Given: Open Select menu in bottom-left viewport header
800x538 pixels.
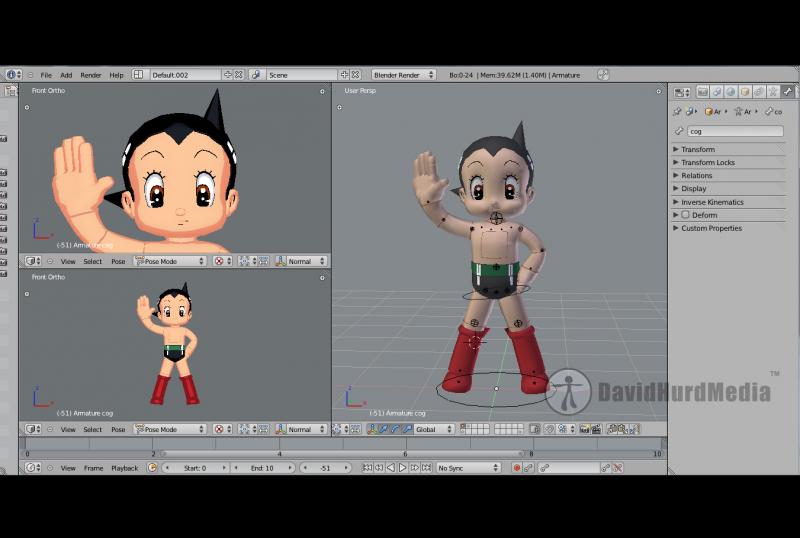Looking at the screenshot, I should pyautogui.click(x=92, y=430).
